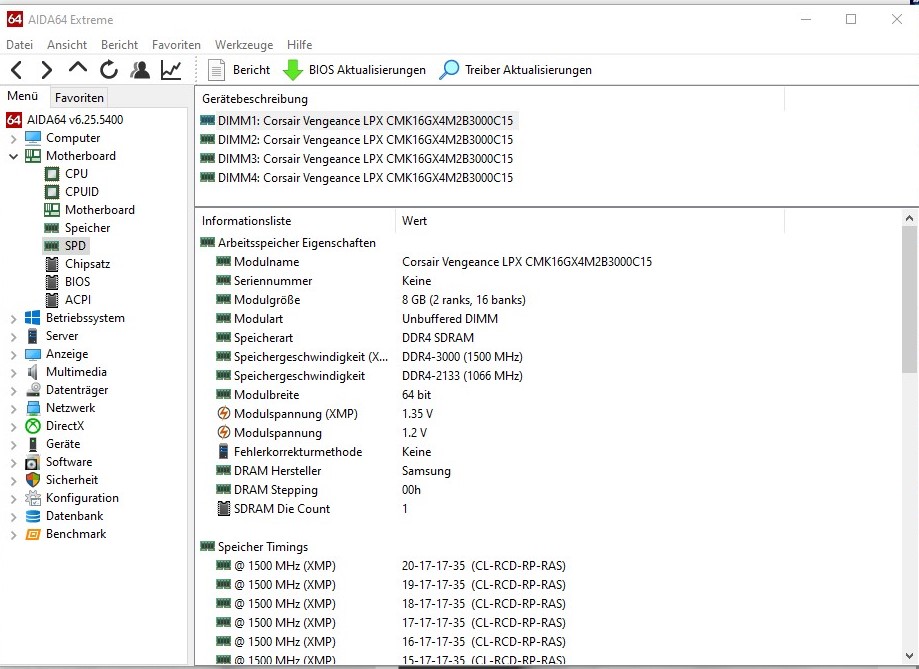Select the 20-17-17-35 timing row
The image size is (919, 669).
pyautogui.click(x=390, y=566)
